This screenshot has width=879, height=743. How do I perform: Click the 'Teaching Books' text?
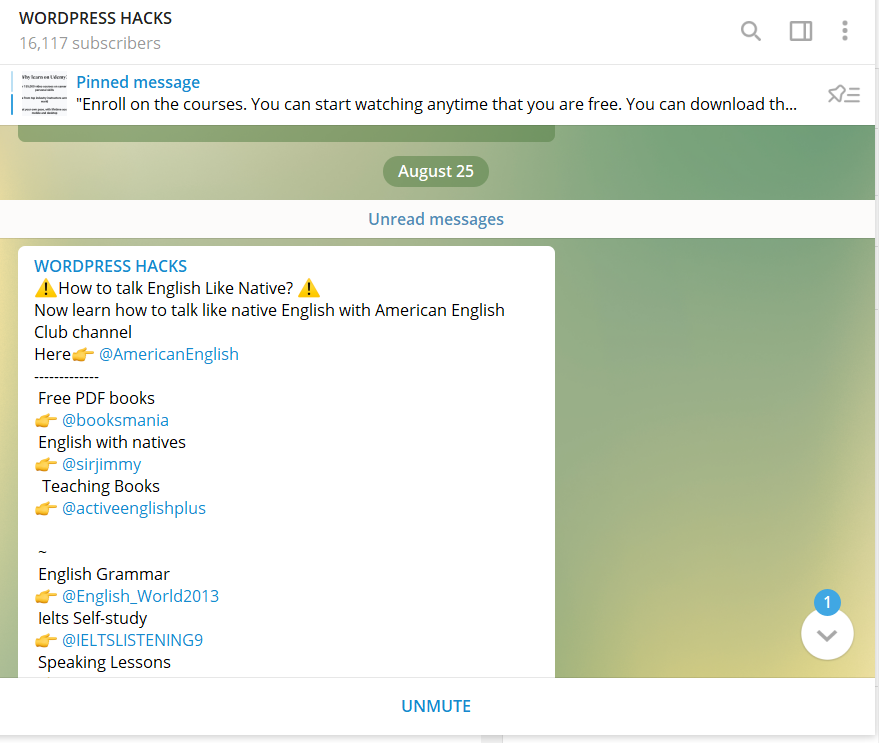(101, 486)
